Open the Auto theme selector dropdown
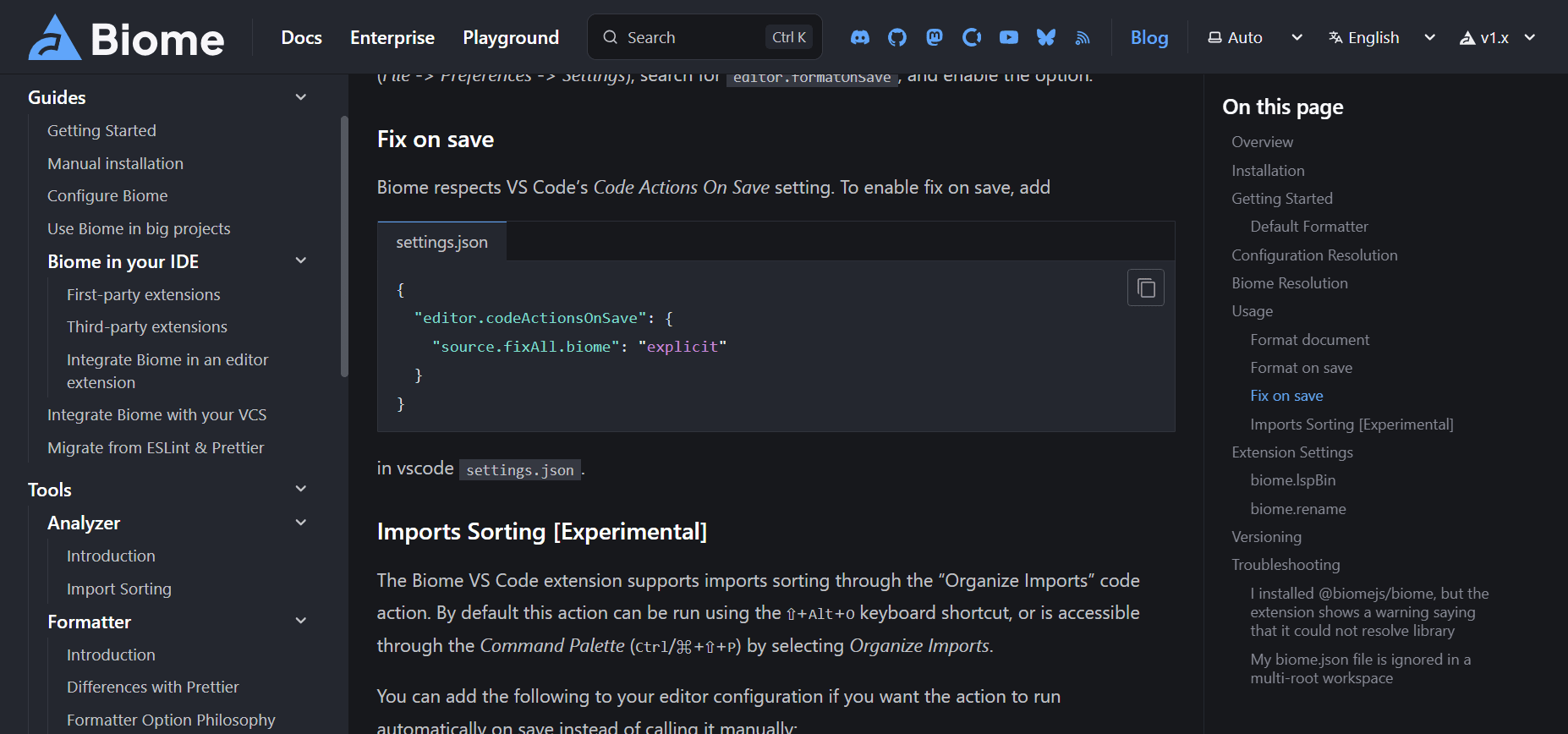The width and height of the screenshot is (1568, 734). pyautogui.click(x=1255, y=37)
